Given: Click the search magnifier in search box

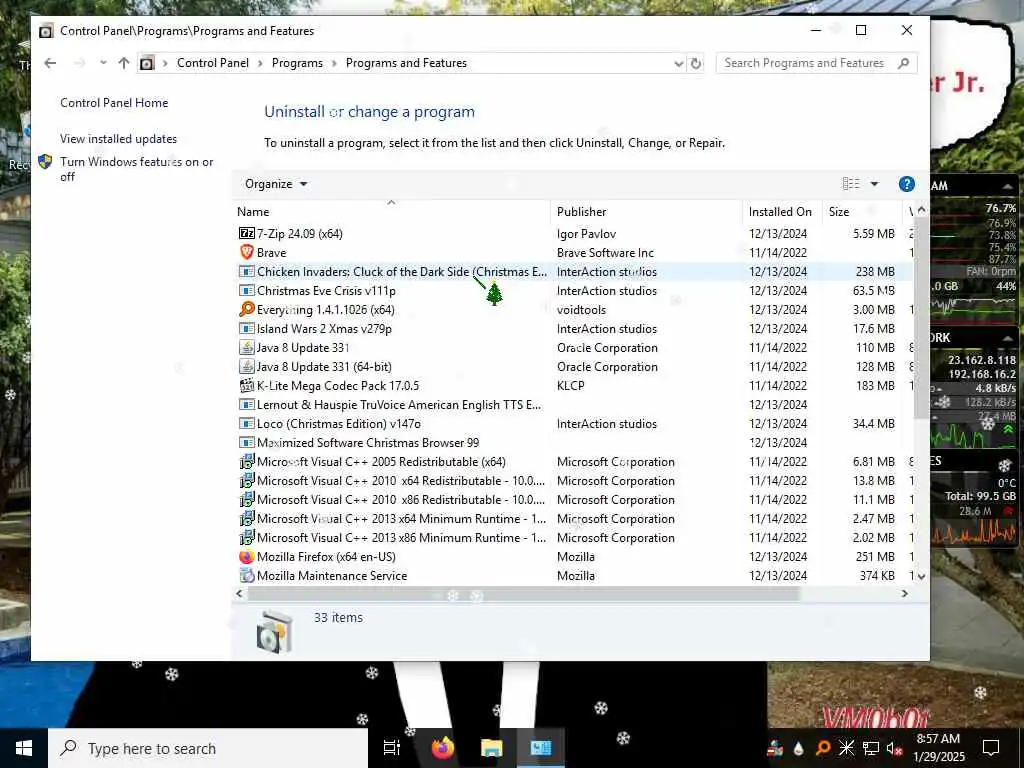Looking at the screenshot, I should tap(903, 63).
